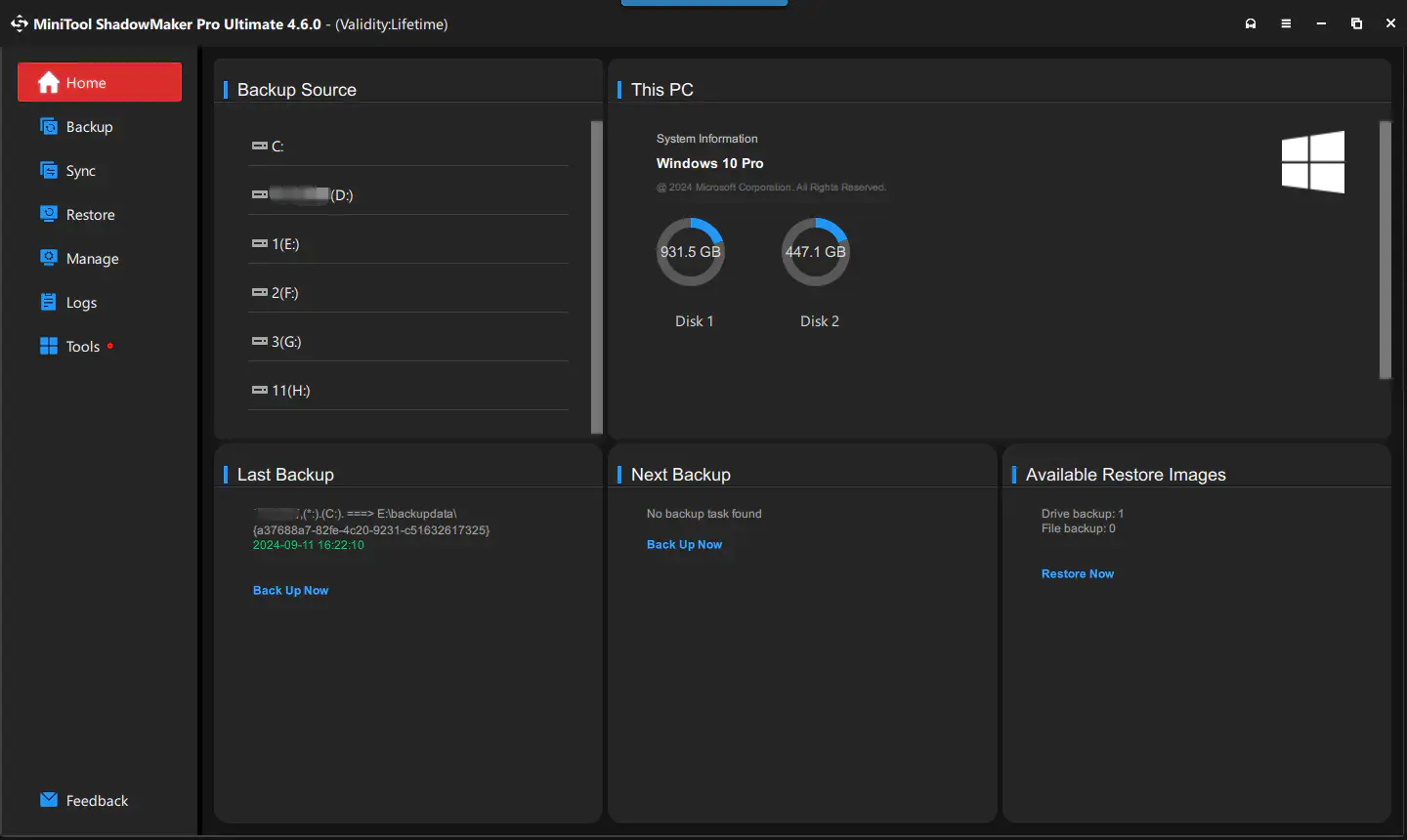
Task: Click the Disk 1 usage ring
Action: pos(691,251)
